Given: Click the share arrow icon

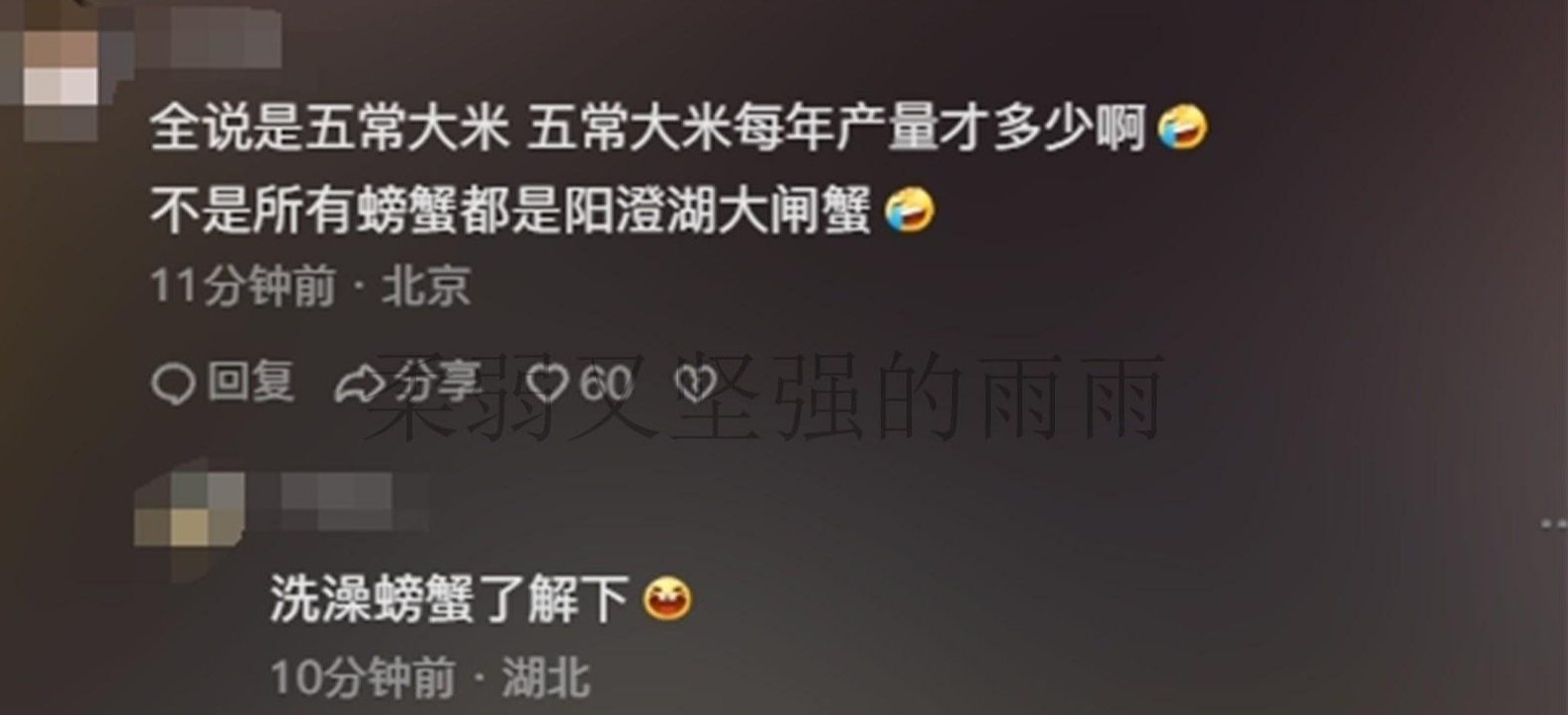Looking at the screenshot, I should (x=360, y=384).
